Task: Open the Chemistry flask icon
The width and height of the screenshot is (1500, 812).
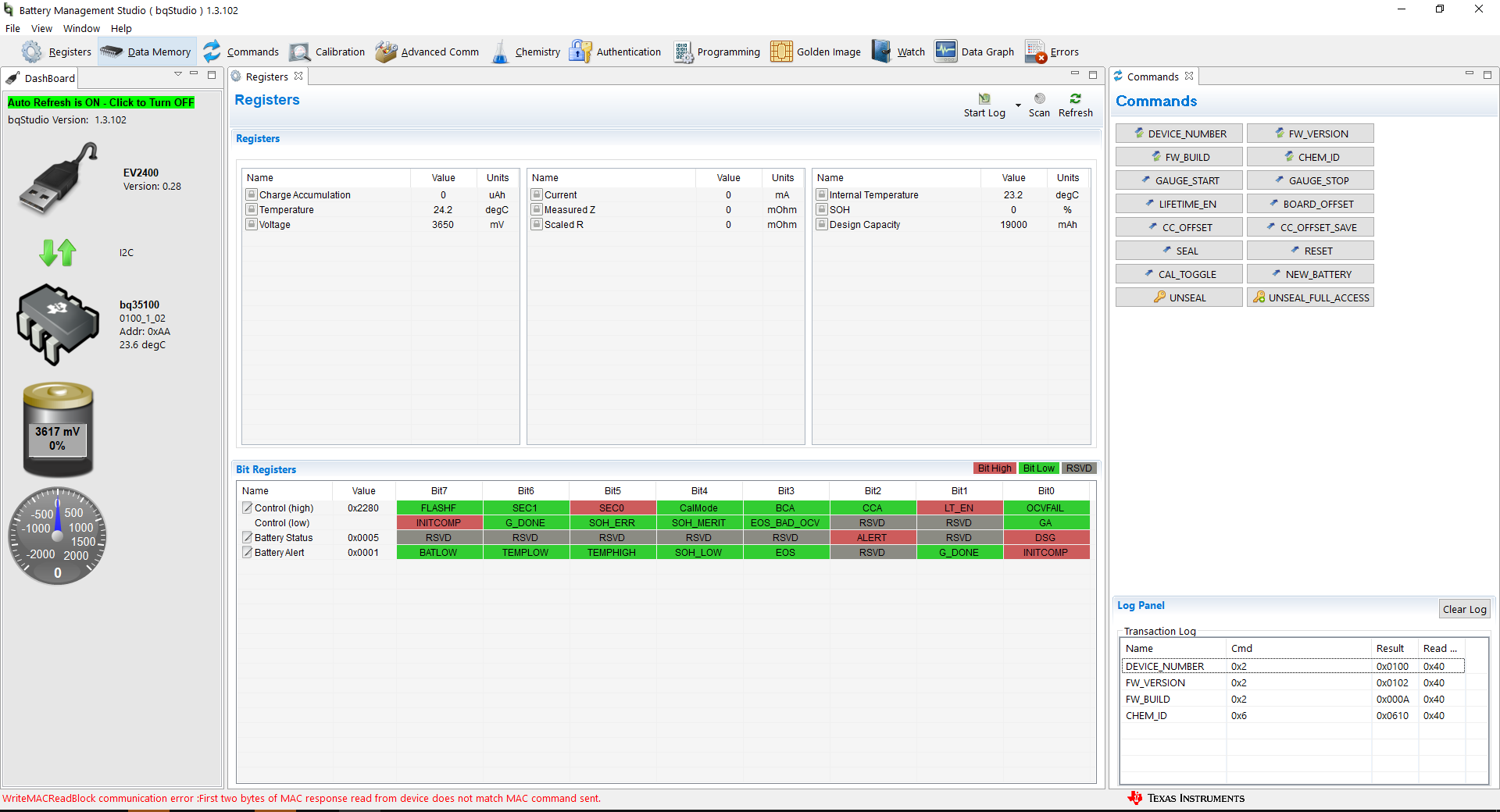Action: (500, 52)
